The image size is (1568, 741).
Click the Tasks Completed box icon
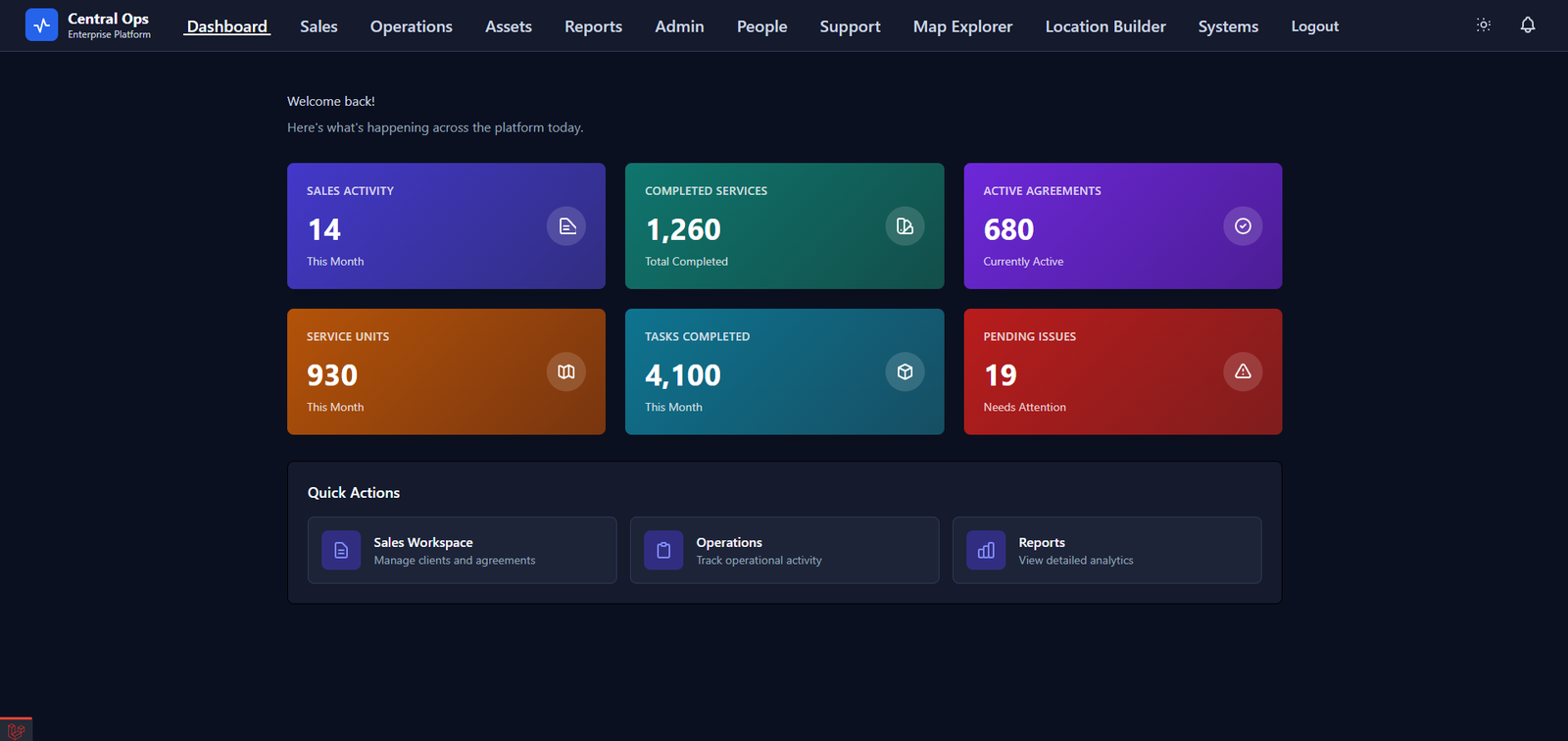tap(905, 371)
